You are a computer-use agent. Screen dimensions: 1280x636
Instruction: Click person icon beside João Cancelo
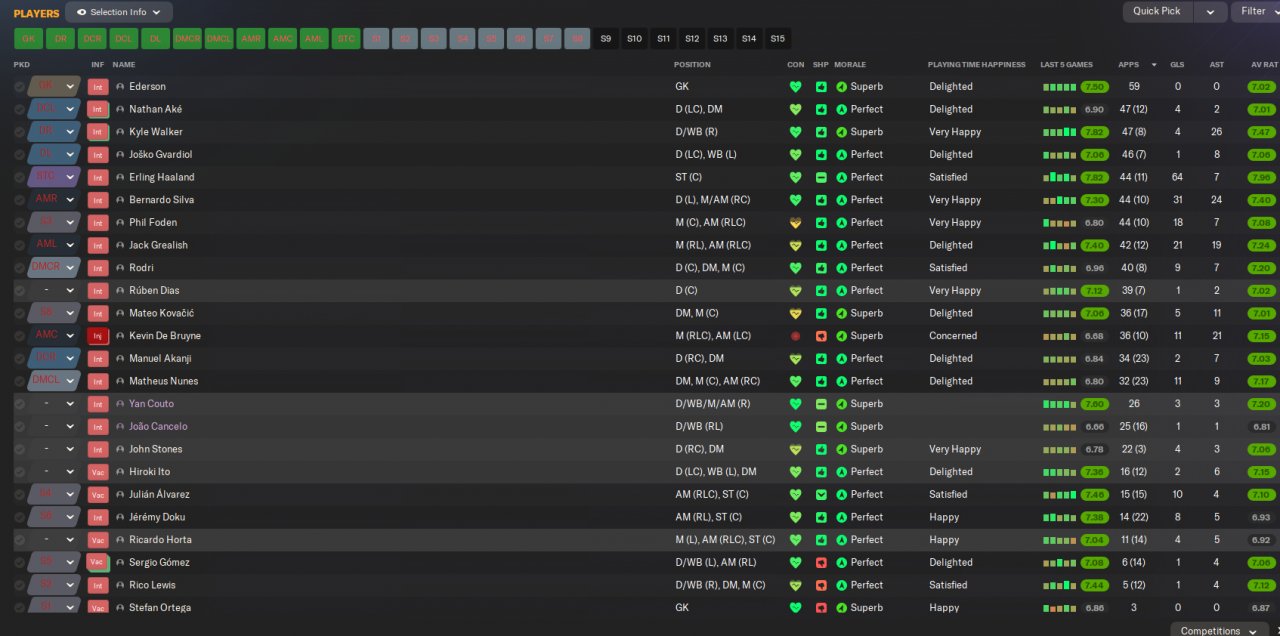(x=120, y=426)
